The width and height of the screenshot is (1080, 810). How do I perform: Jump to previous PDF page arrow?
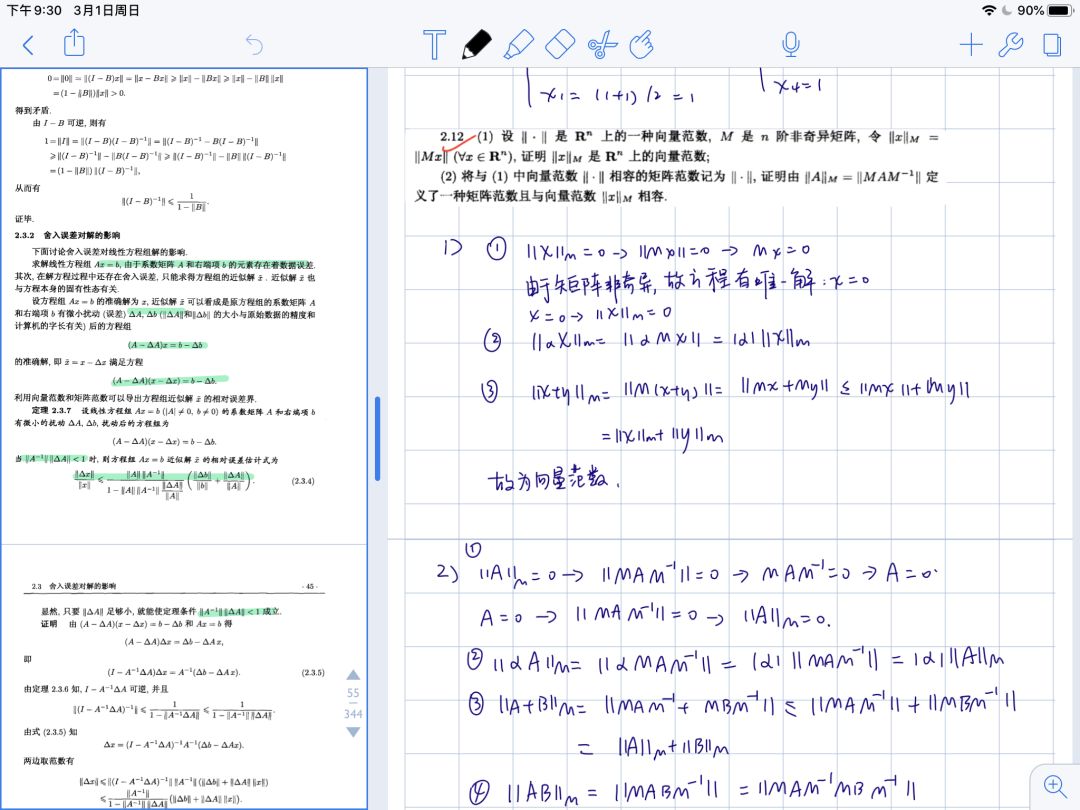pyautogui.click(x=353, y=675)
